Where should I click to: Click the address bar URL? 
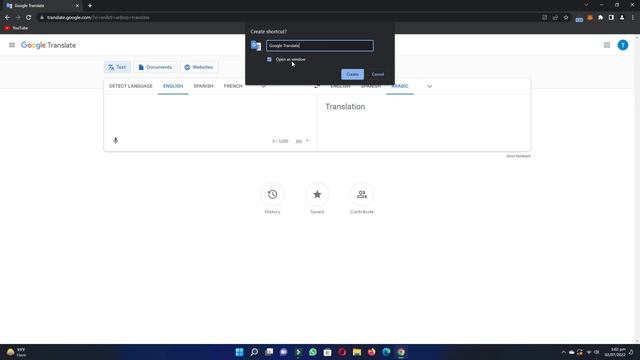(98, 18)
